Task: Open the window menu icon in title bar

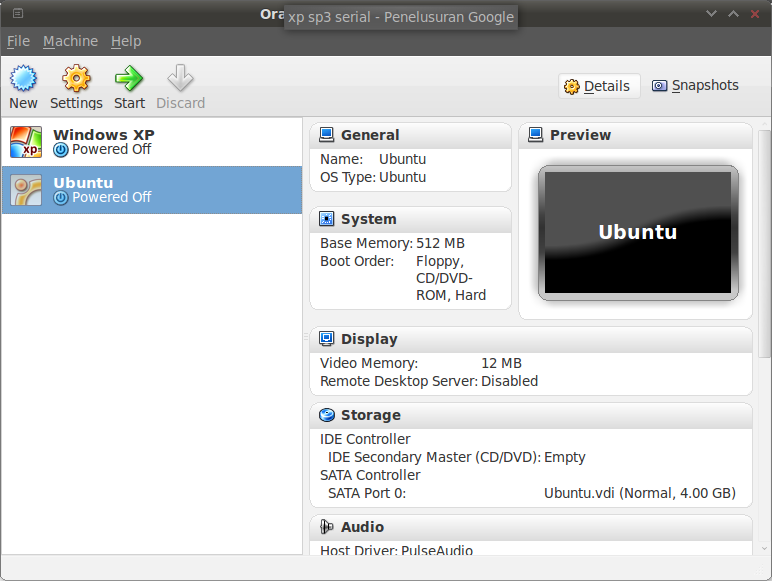Action: click(18, 13)
